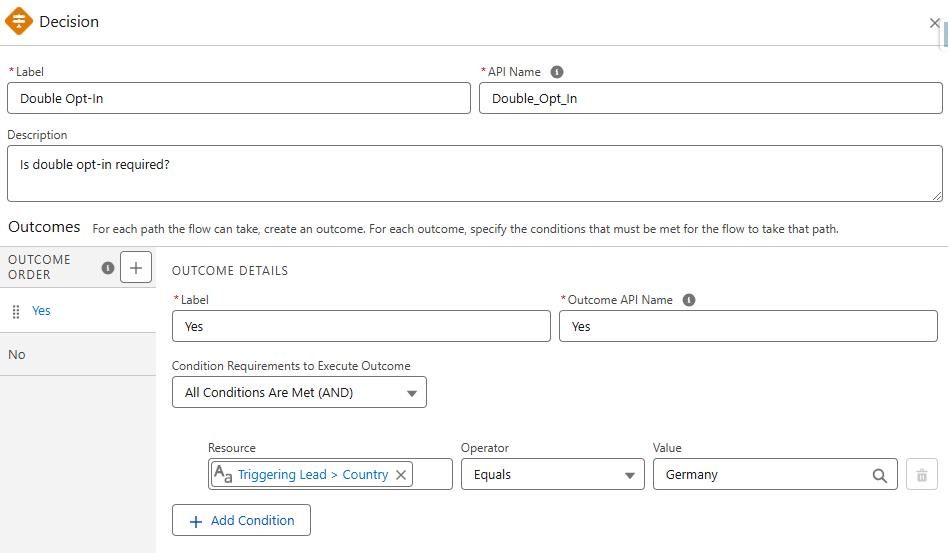Click the trash icon to delete condition
Viewport: 948px width, 553px height.
[x=921, y=475]
